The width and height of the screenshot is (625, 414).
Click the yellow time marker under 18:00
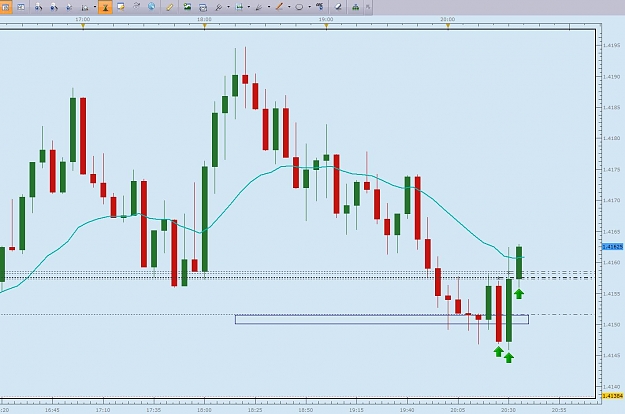click(204, 26)
